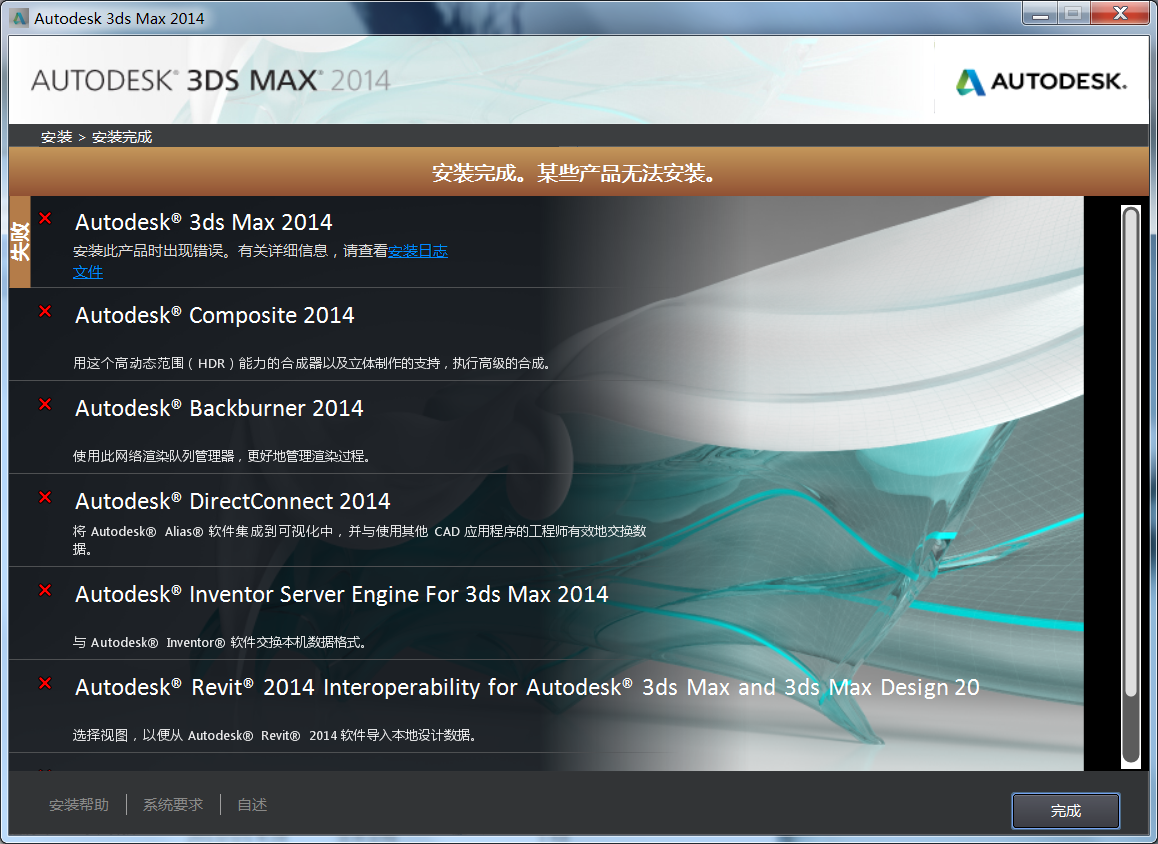This screenshot has height=844, width=1158.
Task: Click the failed X beside Revit 2014 Interoperability
Action: click(45, 683)
